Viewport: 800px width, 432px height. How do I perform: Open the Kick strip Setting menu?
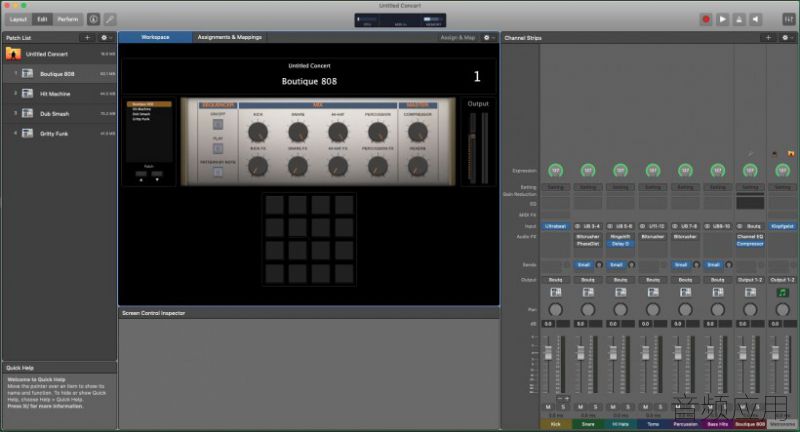pyautogui.click(x=556, y=187)
